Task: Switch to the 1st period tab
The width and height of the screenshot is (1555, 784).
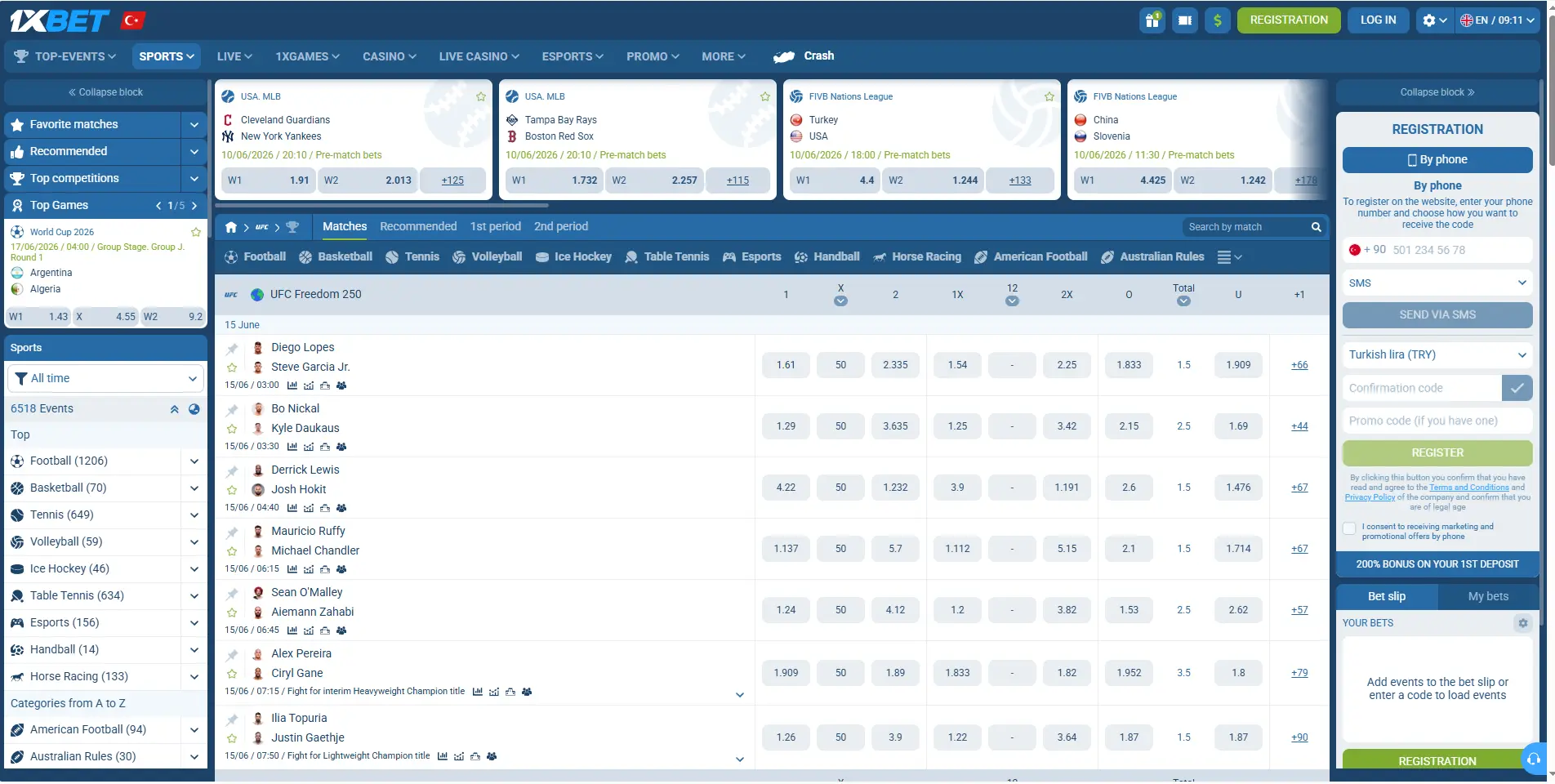Action: click(496, 227)
